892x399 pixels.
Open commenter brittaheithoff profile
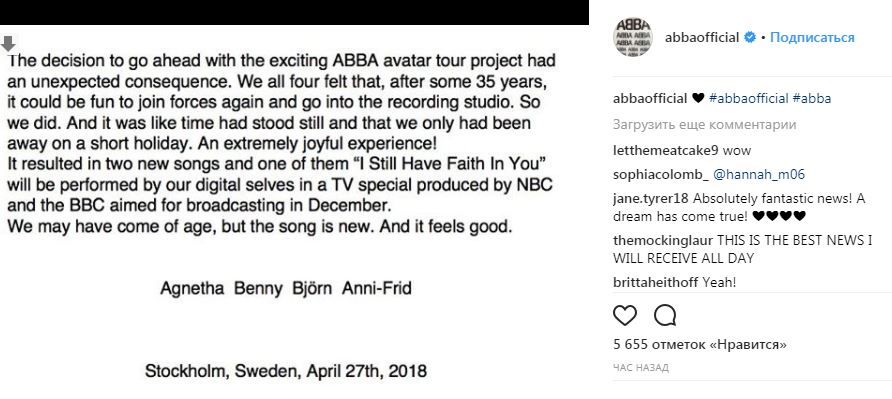pos(656,282)
